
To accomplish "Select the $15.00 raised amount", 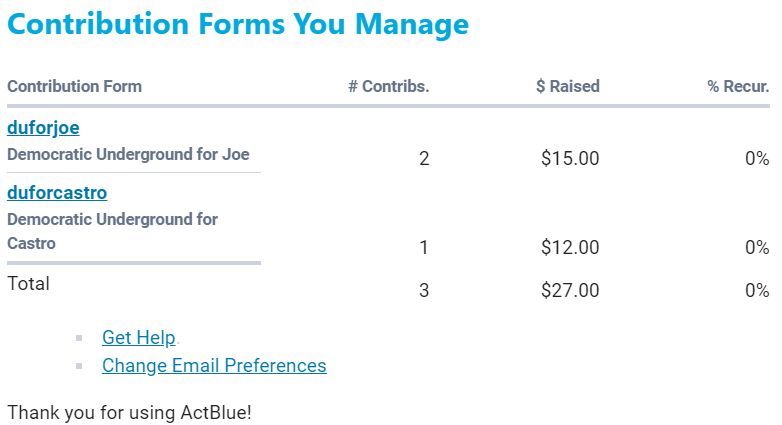I will point(570,158).
